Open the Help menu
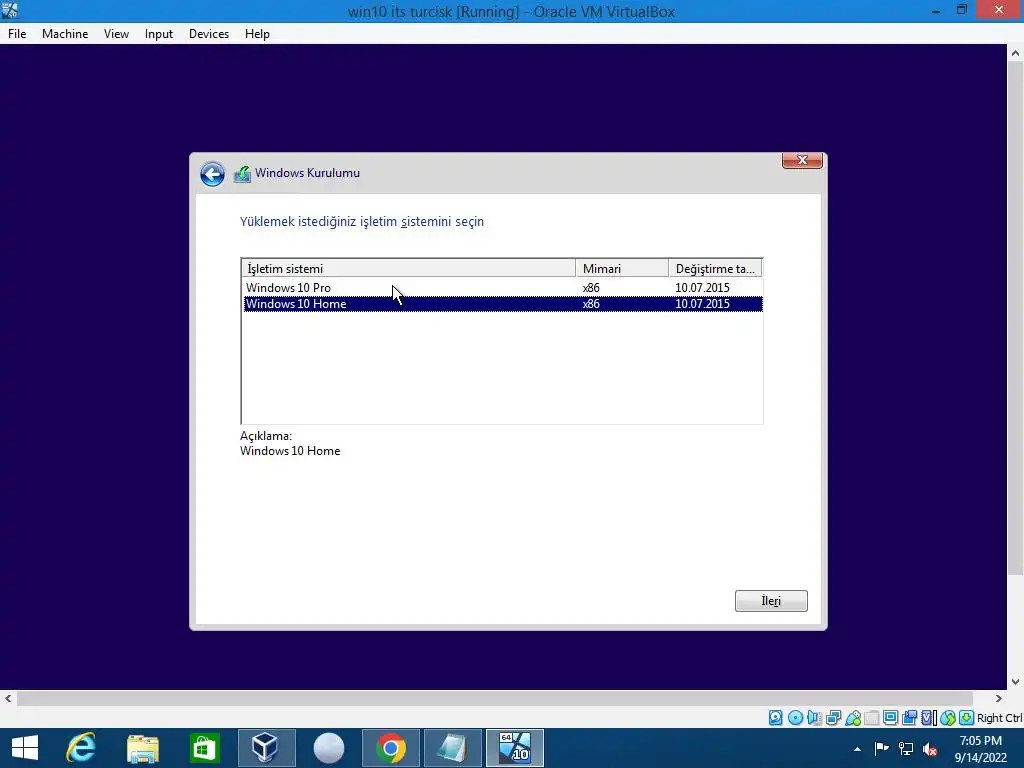This screenshot has width=1024, height=768. tap(257, 34)
